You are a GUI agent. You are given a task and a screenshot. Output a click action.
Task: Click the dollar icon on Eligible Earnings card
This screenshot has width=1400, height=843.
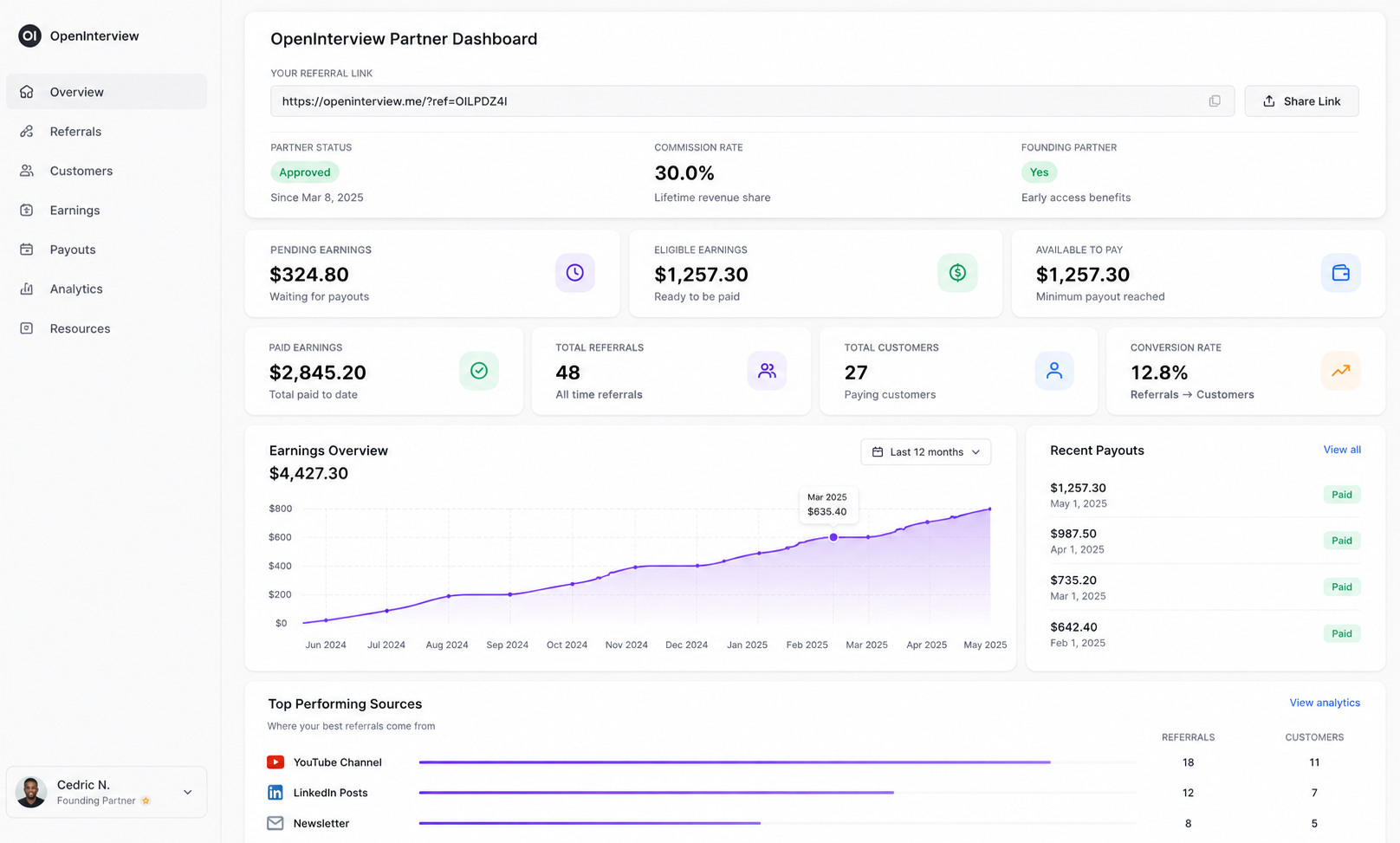point(957,273)
